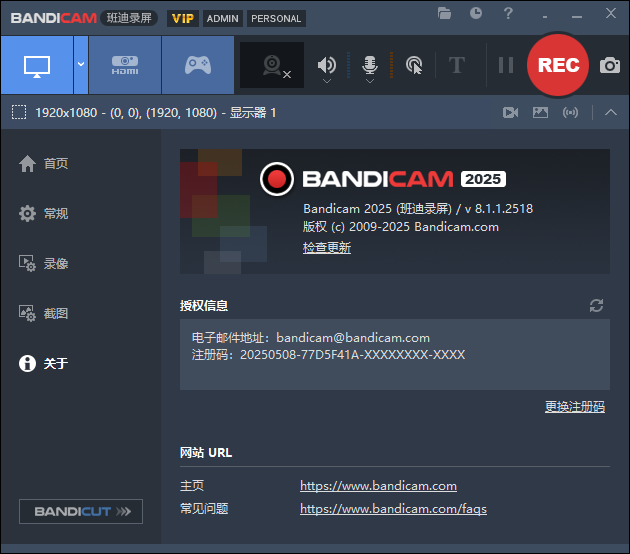This screenshot has height=554, width=630.
Task: Click Bandicam 2025 version v 8.1.1.2518 text
Action: pos(418,209)
